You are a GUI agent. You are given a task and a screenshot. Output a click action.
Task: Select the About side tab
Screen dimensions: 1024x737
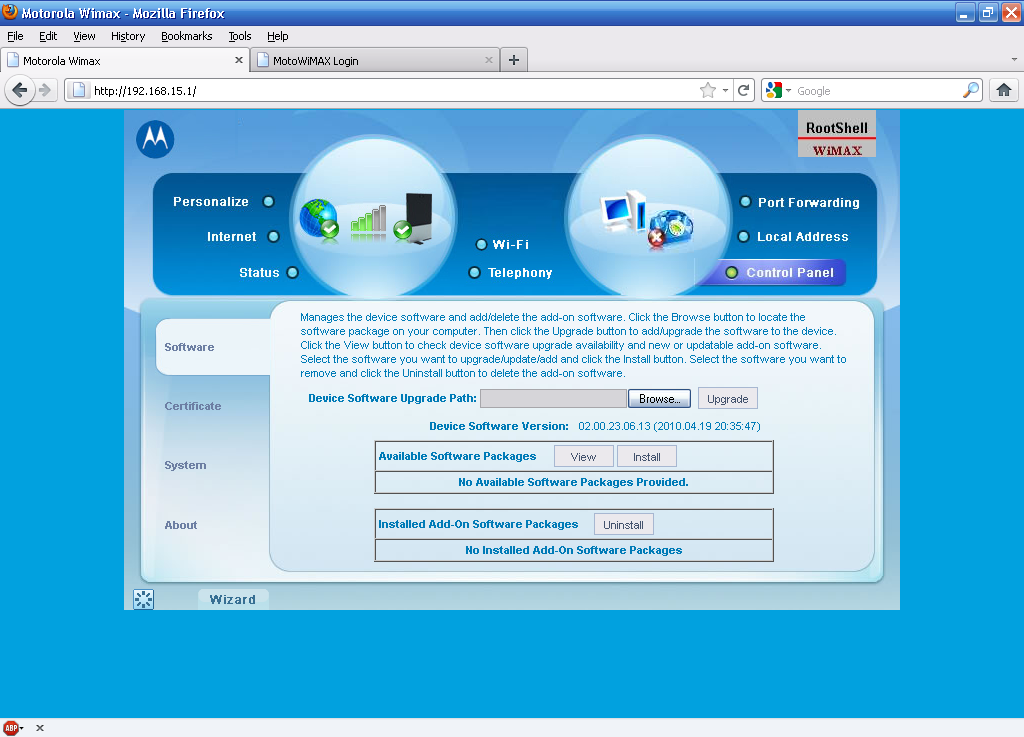click(x=181, y=525)
